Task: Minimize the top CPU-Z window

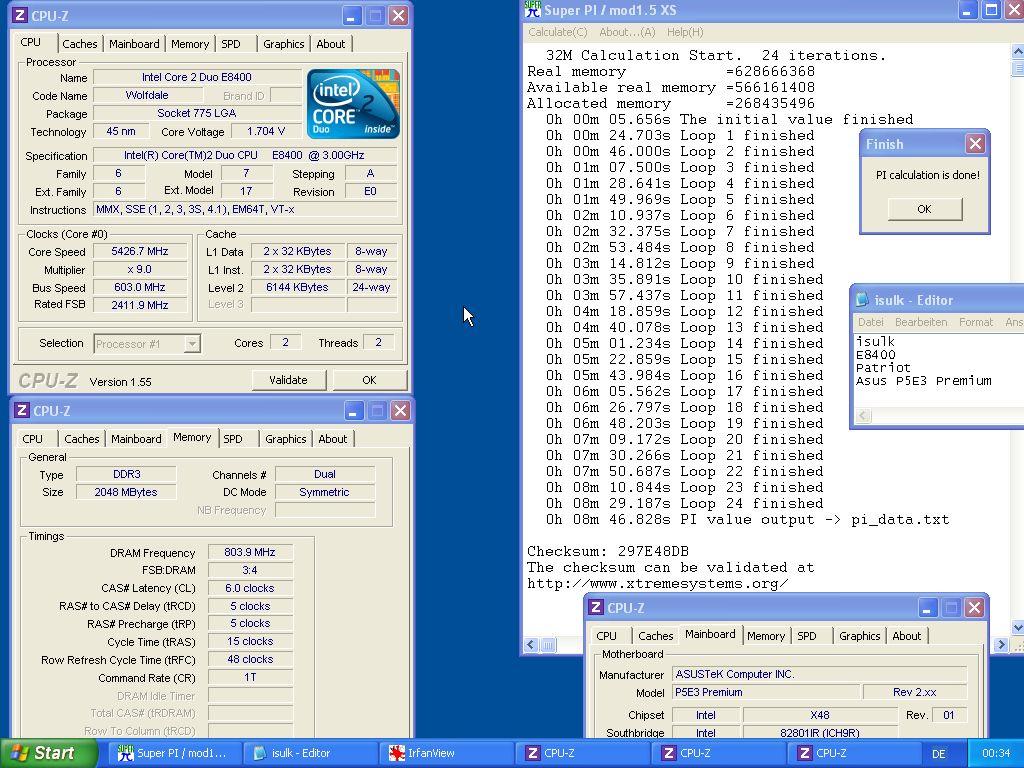Action: click(x=351, y=16)
